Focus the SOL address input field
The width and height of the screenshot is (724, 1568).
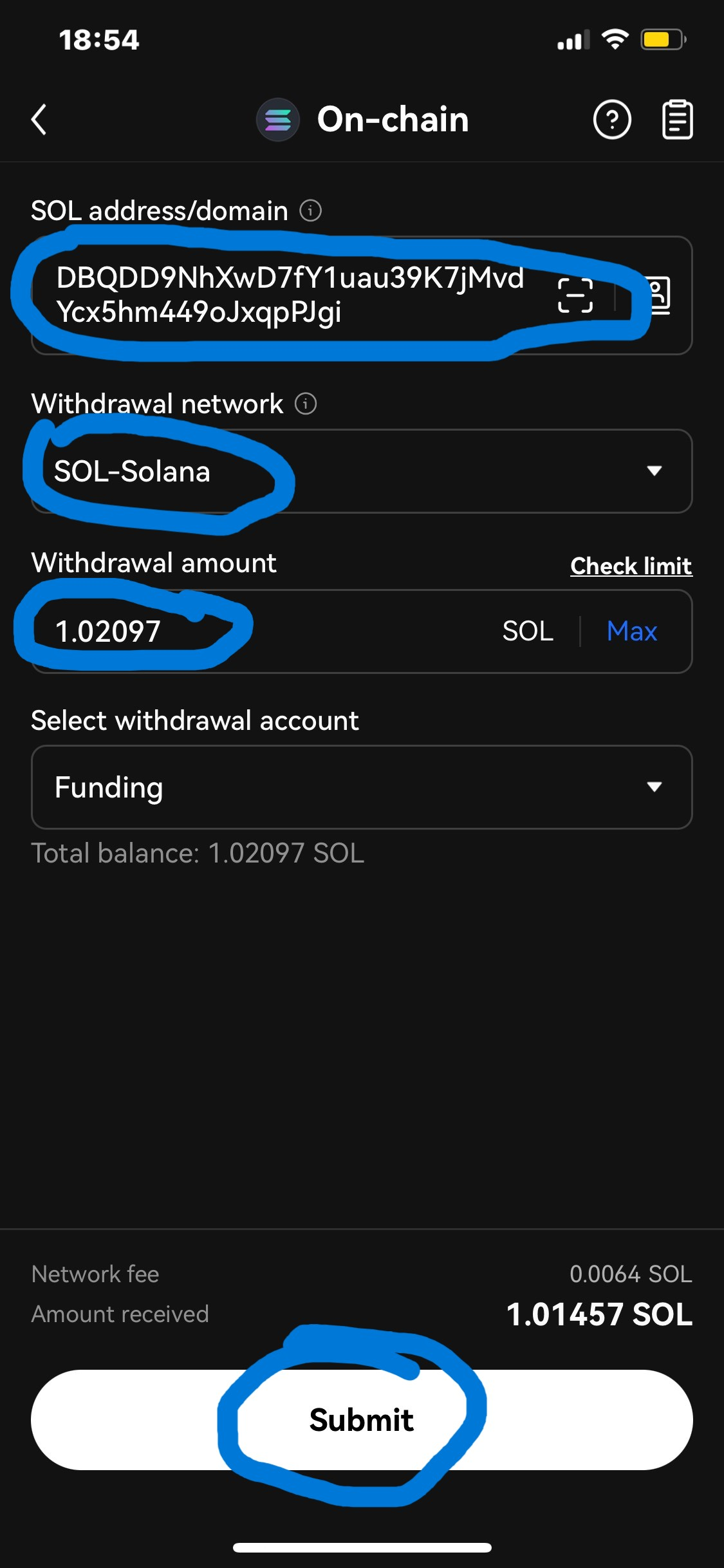[x=290, y=295]
